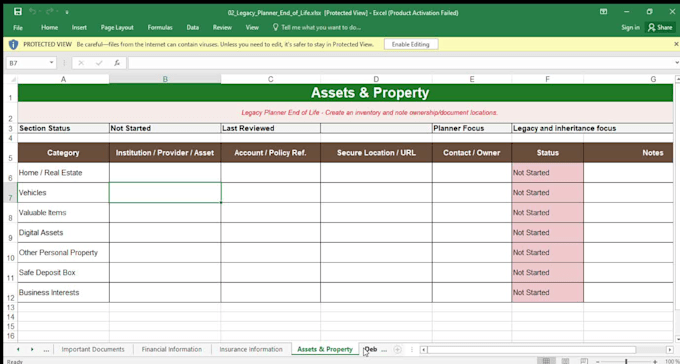
Task: Switch to Insurance Information sheet tab
Action: click(251, 349)
